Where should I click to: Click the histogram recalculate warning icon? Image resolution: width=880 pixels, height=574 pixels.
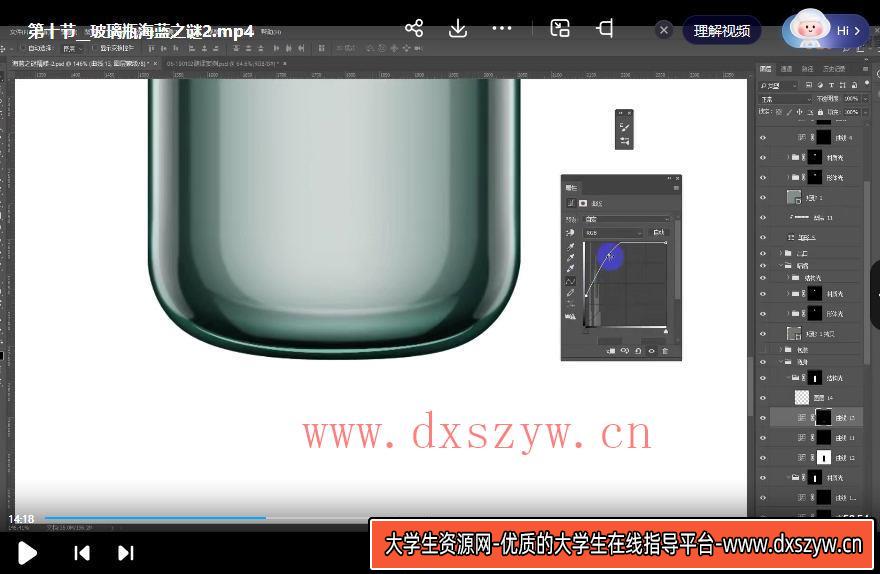pos(570,317)
